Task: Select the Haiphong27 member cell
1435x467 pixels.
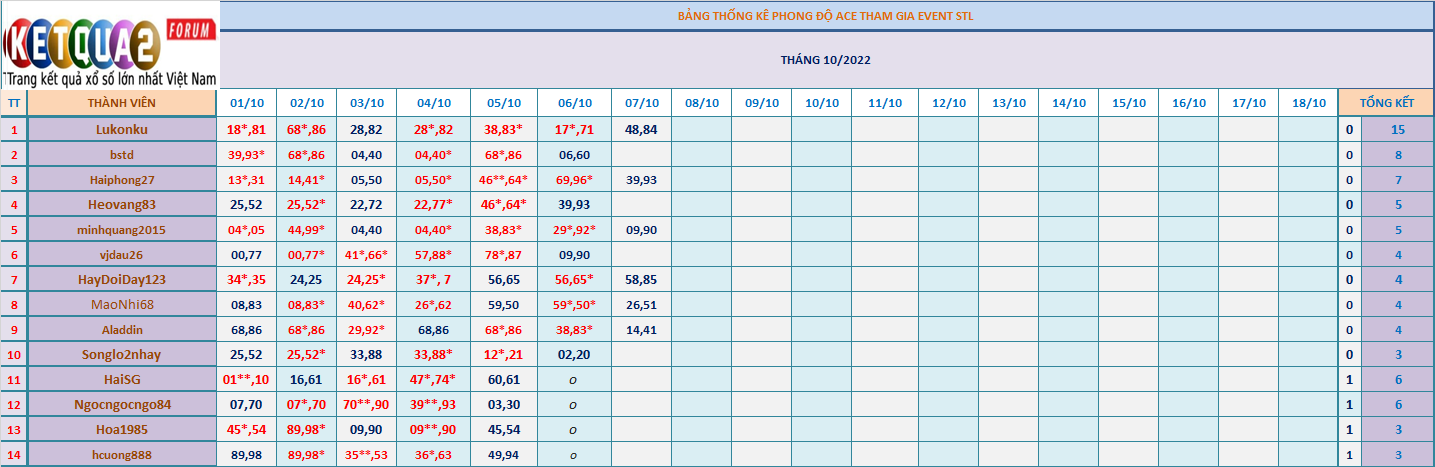Action: [121, 179]
